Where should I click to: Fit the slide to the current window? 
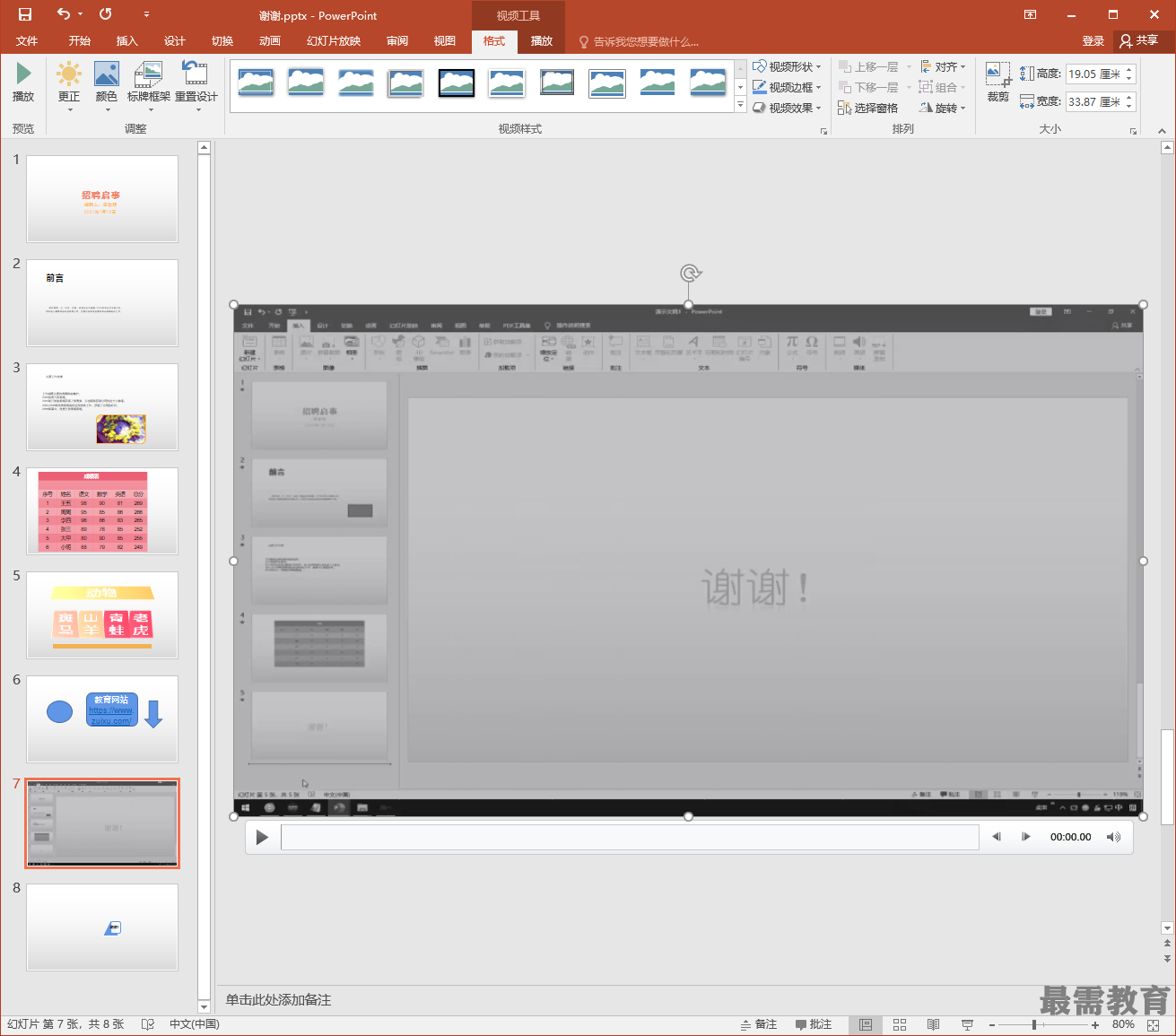1153,1024
